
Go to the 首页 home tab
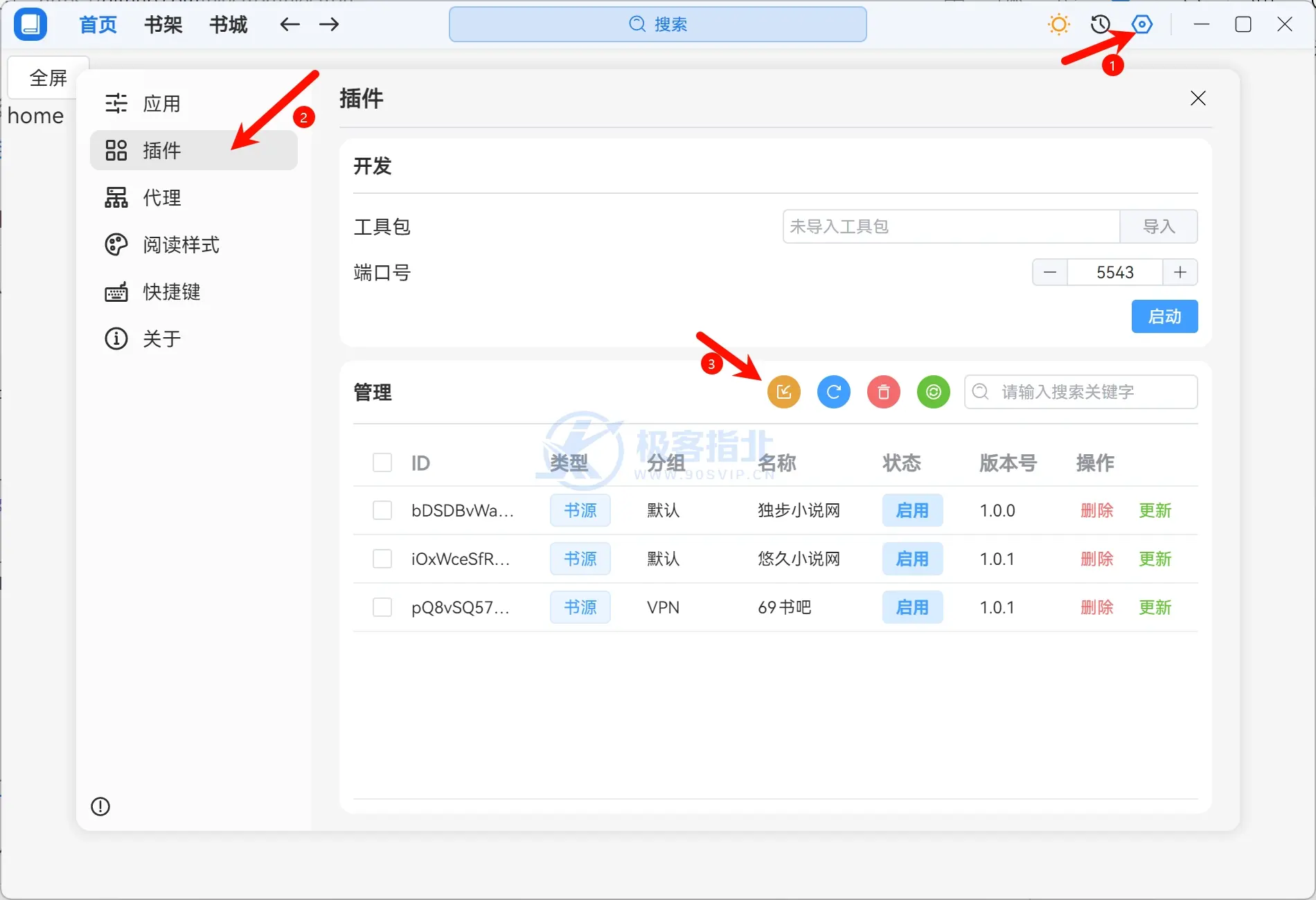pyautogui.click(x=98, y=25)
